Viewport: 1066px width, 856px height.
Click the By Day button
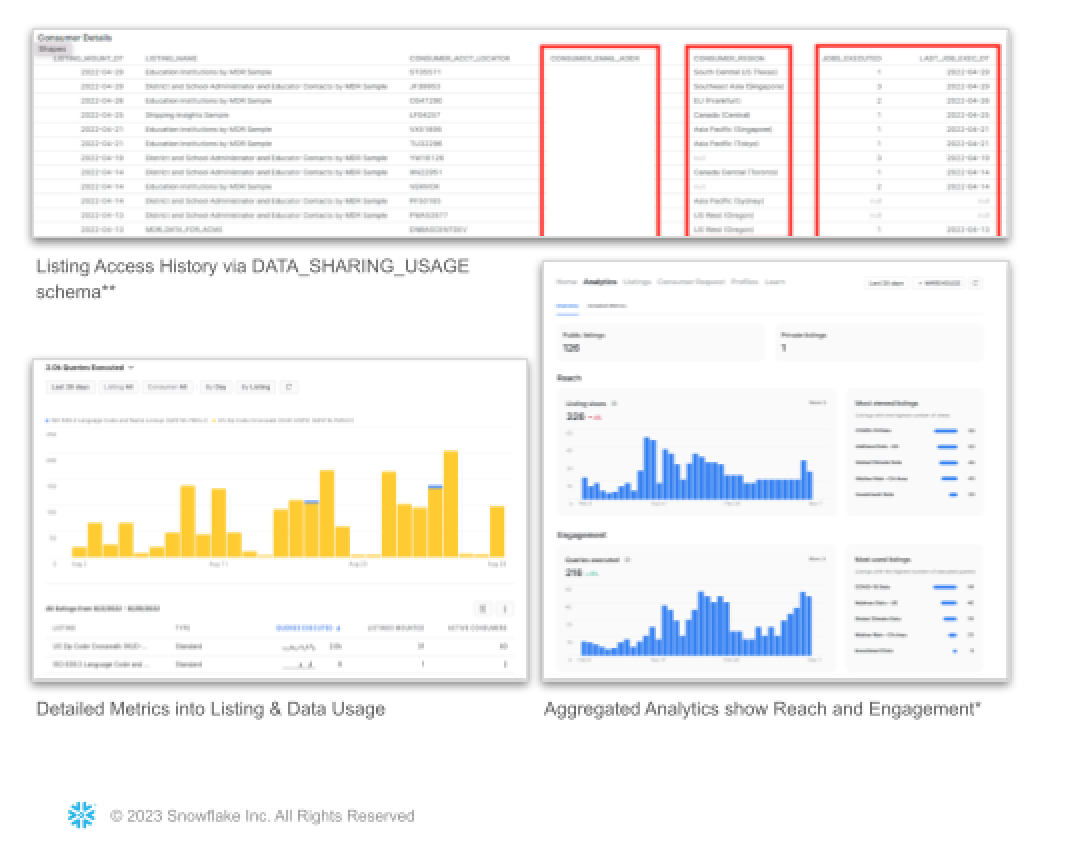(214, 387)
